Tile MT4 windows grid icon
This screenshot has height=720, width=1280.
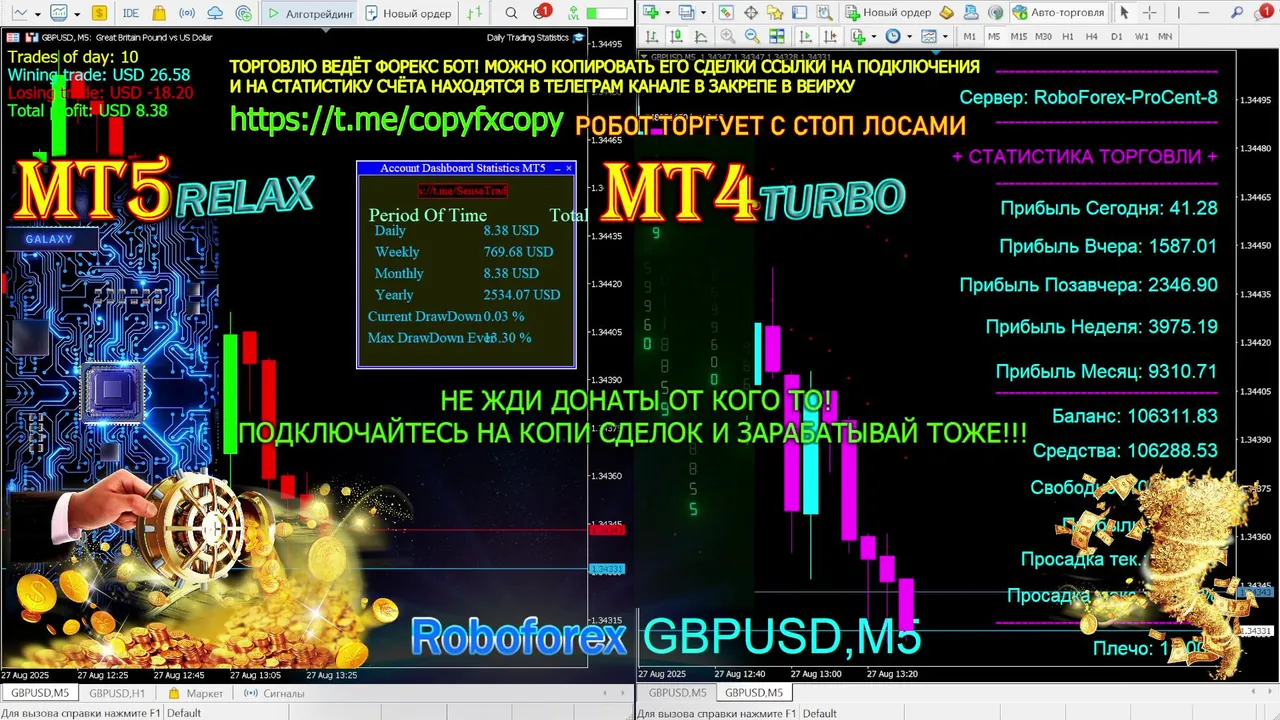tap(777, 36)
